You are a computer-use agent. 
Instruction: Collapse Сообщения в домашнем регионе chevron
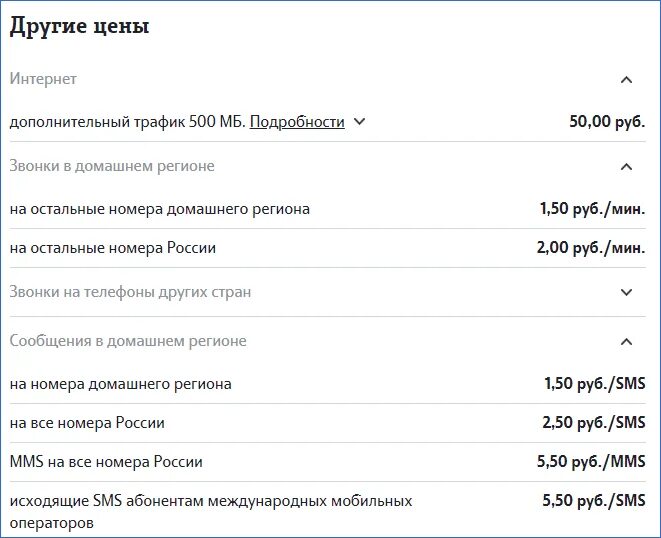coord(626,342)
